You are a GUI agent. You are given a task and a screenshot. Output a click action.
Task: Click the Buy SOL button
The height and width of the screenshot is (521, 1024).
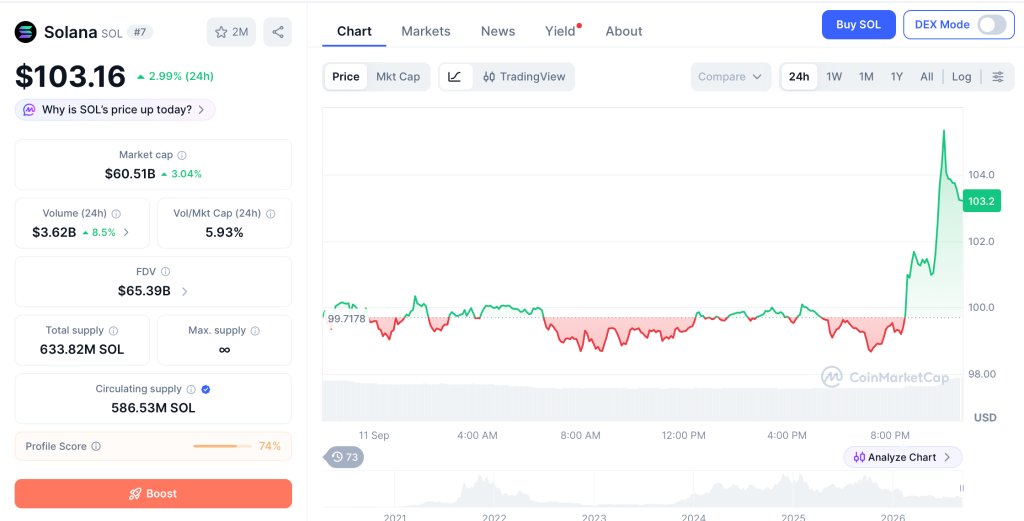pos(858,25)
